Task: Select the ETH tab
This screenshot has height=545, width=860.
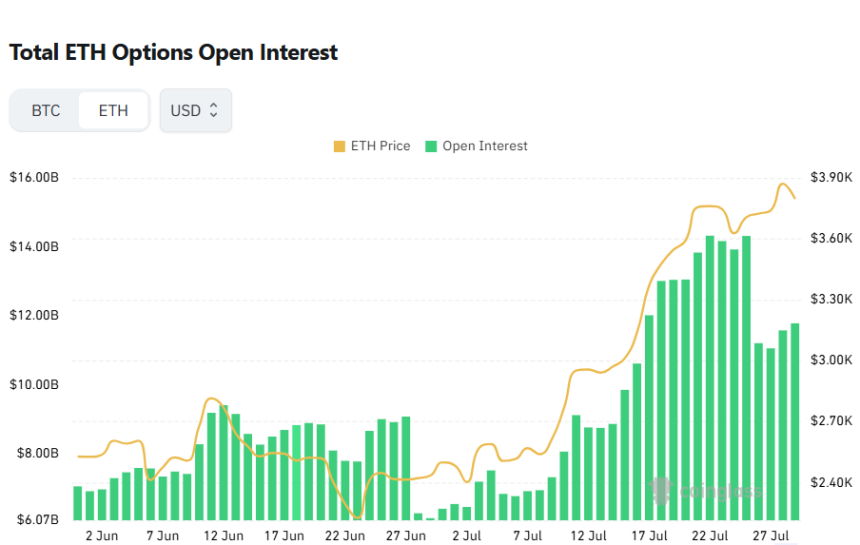Action: (x=114, y=111)
